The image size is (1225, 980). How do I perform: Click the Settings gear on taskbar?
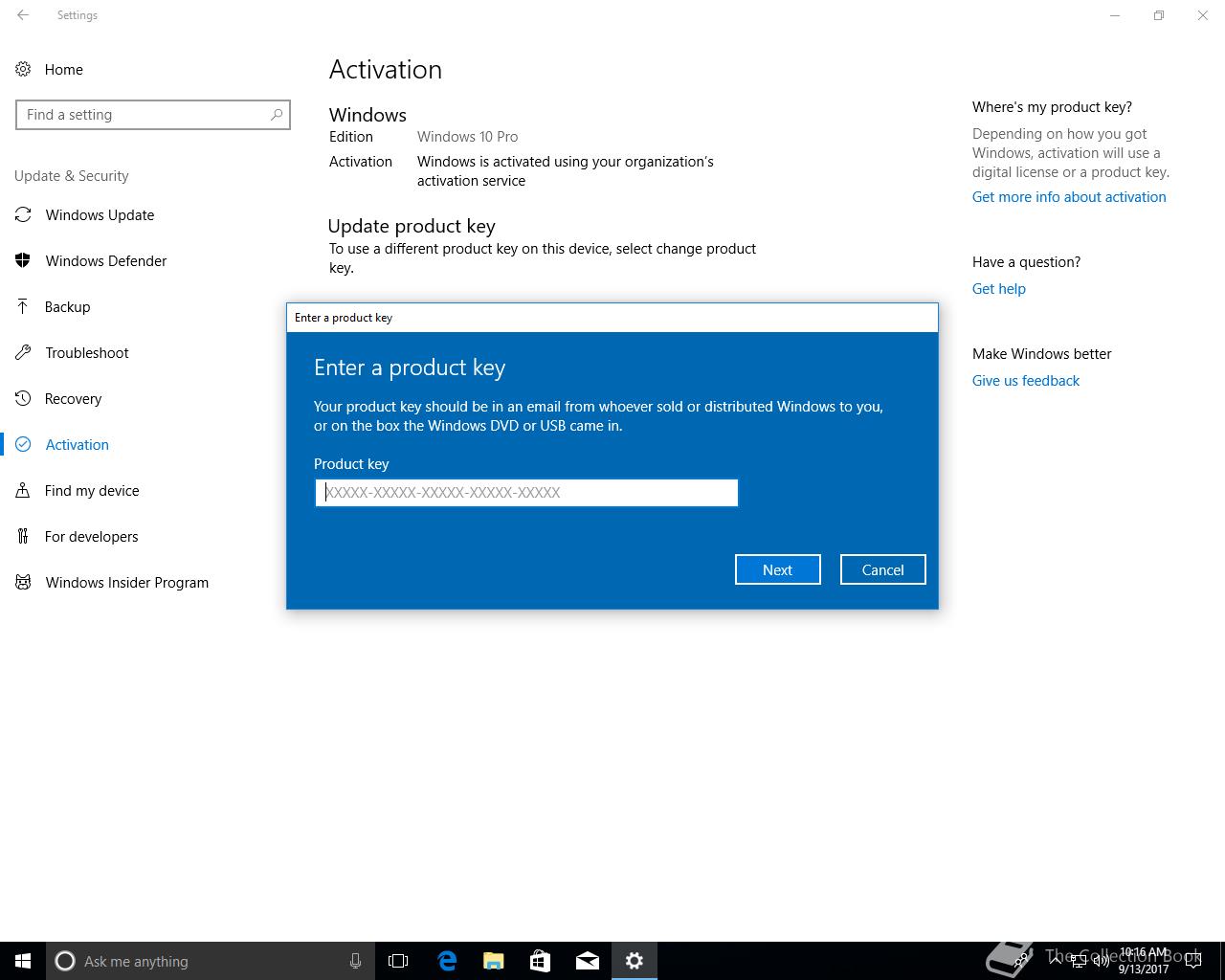635,961
